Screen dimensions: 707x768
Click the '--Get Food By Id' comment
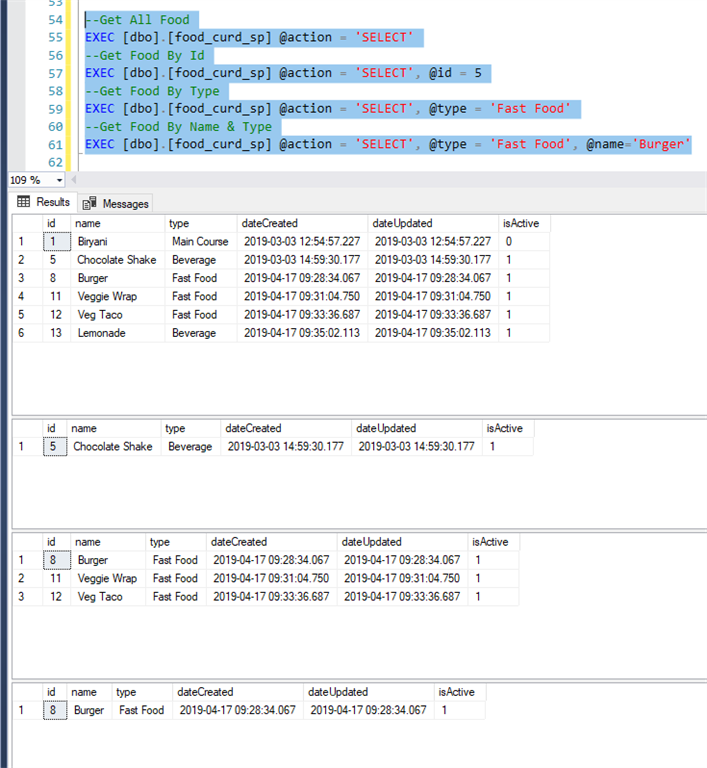(145, 55)
